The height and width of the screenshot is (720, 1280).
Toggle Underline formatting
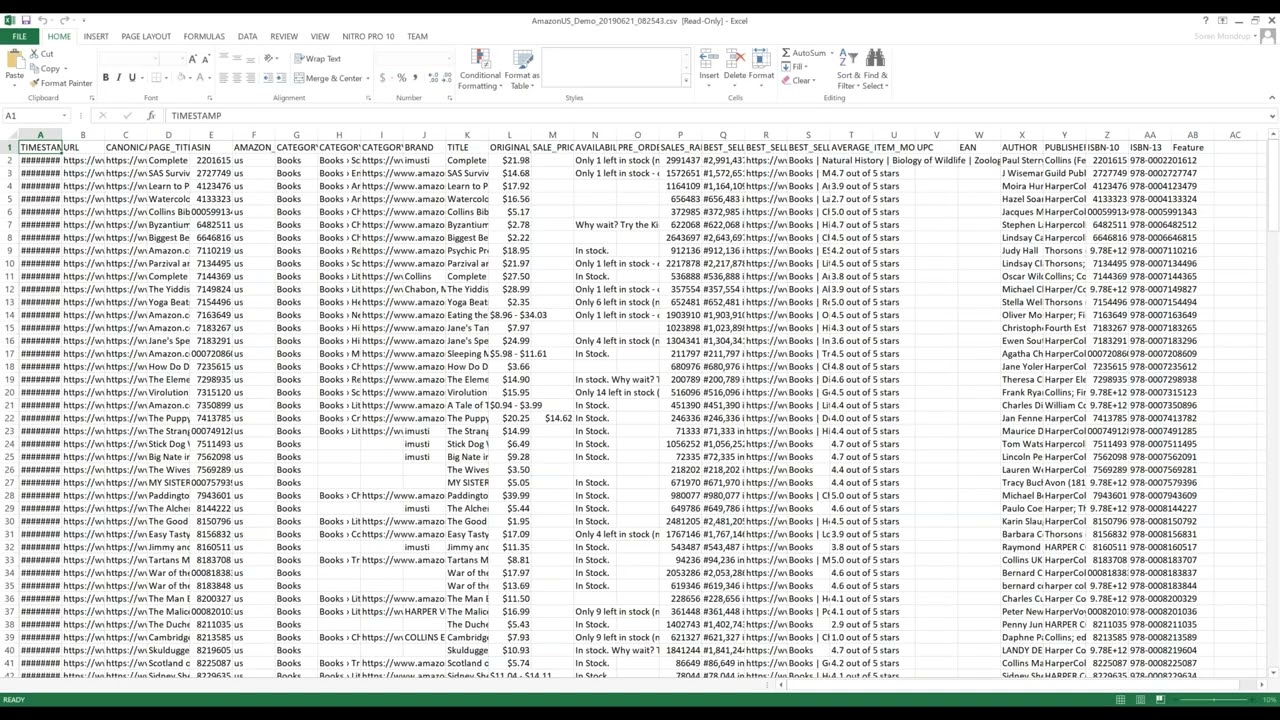coord(131,78)
